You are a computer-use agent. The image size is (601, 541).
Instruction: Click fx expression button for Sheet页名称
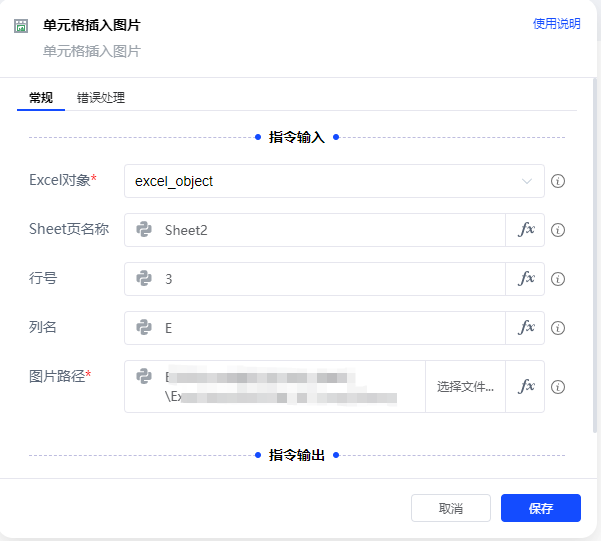click(526, 230)
